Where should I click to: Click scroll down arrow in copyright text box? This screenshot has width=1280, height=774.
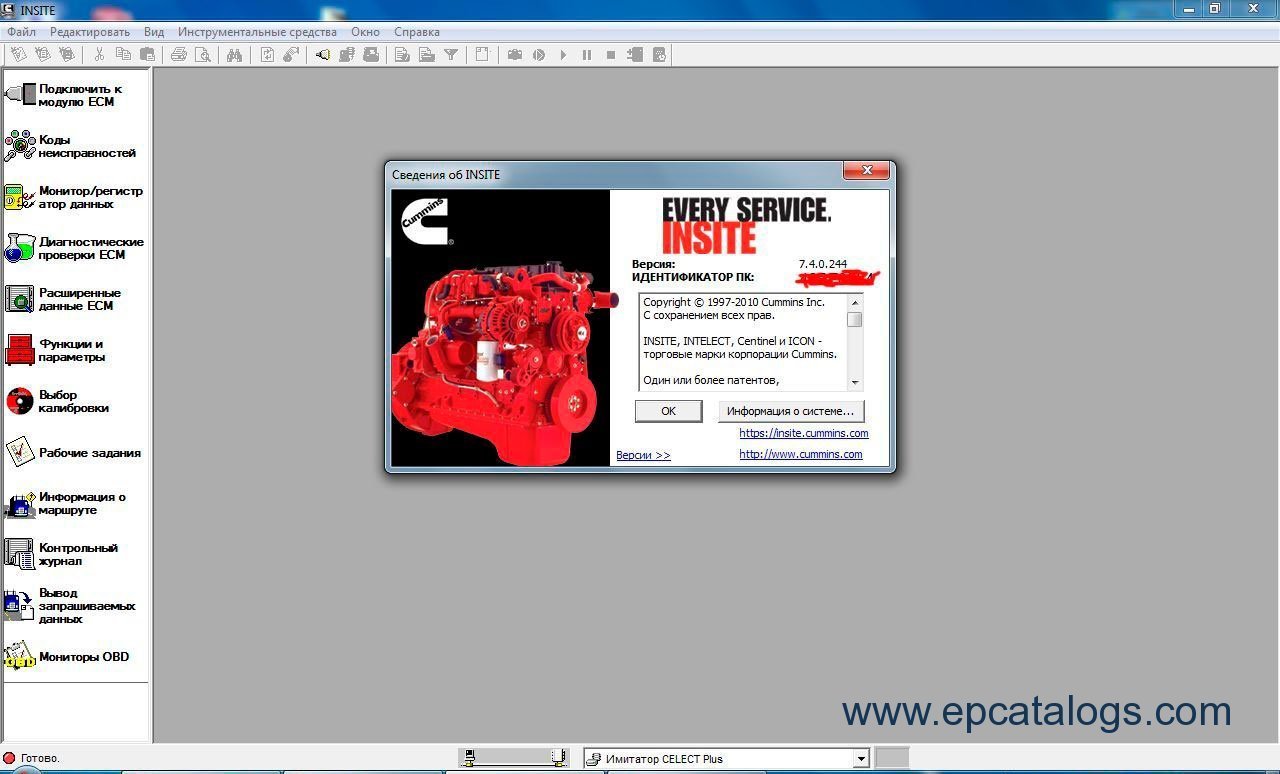point(854,382)
